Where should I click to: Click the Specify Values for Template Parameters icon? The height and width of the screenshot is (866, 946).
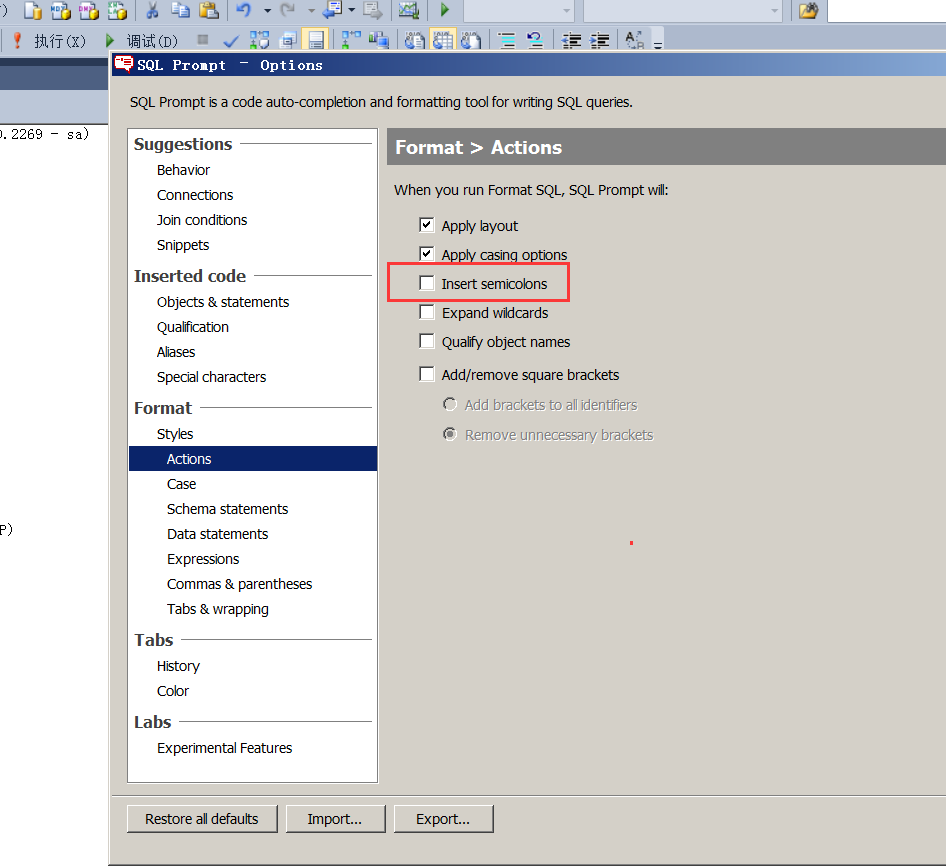point(634,40)
